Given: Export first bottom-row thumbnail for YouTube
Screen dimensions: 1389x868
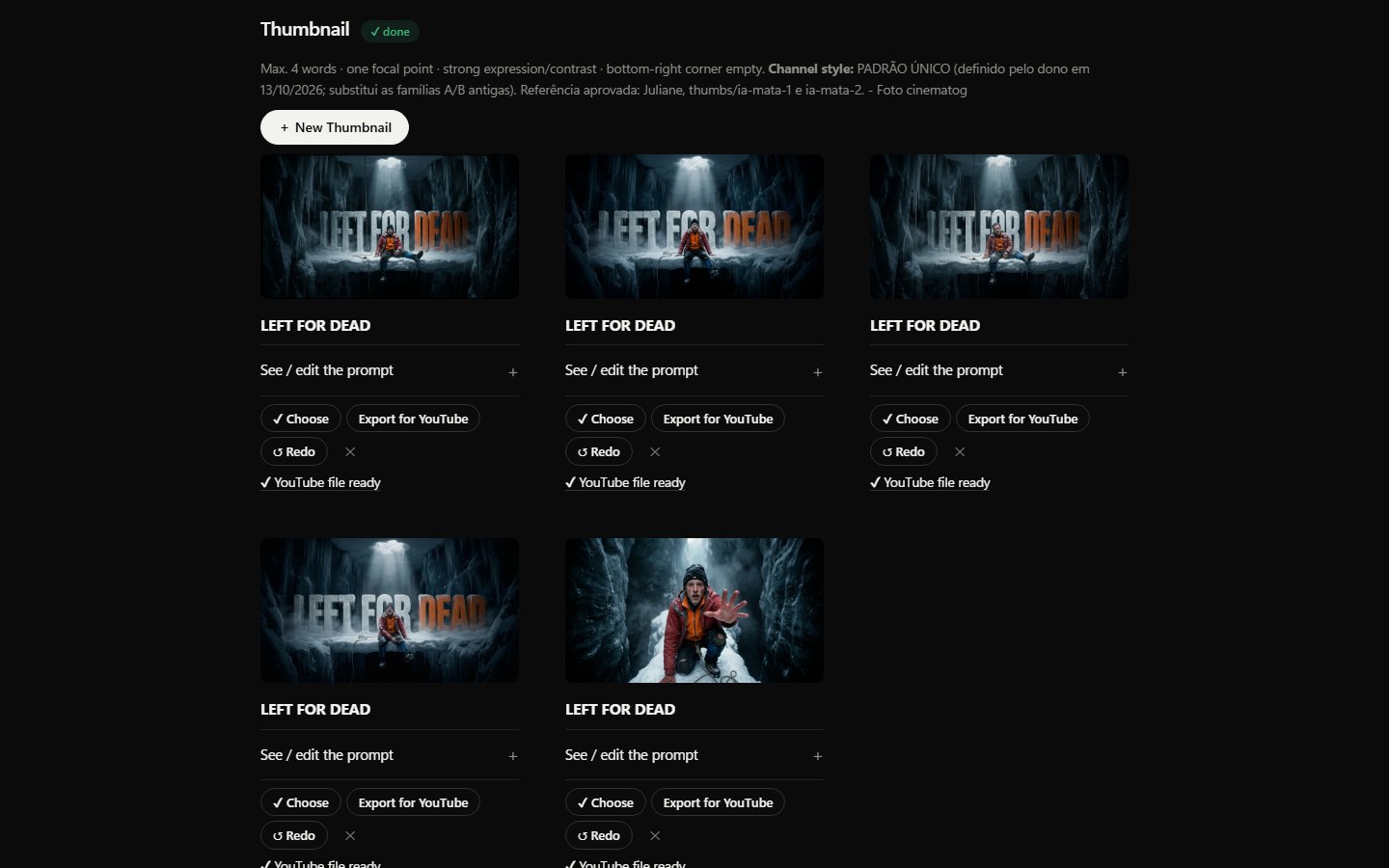Looking at the screenshot, I should (x=413, y=802).
